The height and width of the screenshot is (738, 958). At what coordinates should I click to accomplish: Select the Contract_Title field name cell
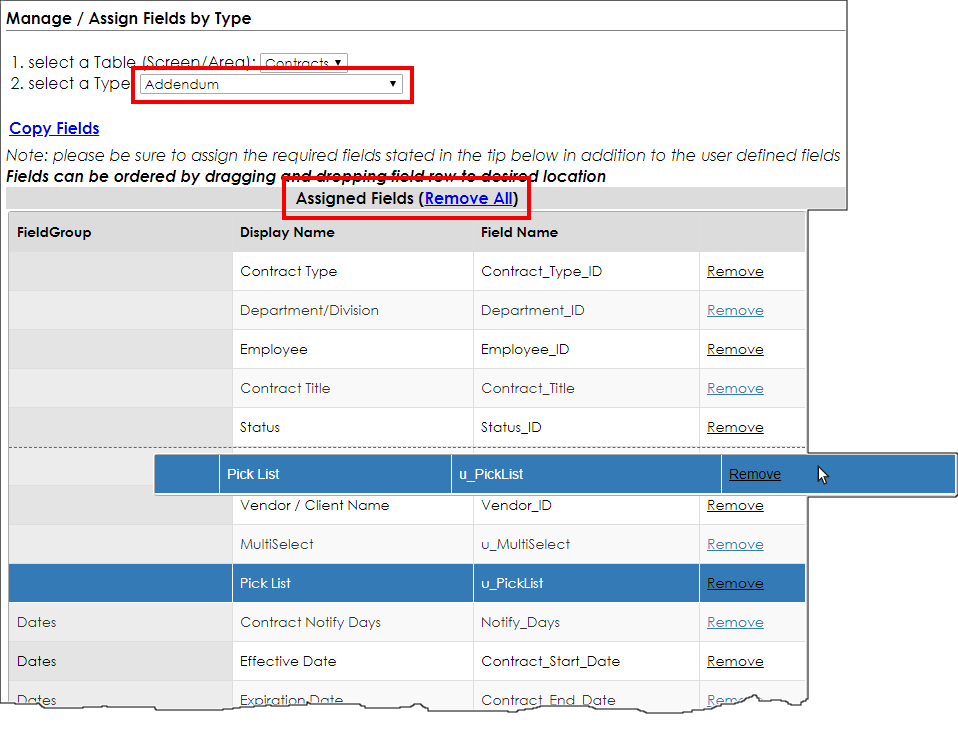click(x=586, y=389)
